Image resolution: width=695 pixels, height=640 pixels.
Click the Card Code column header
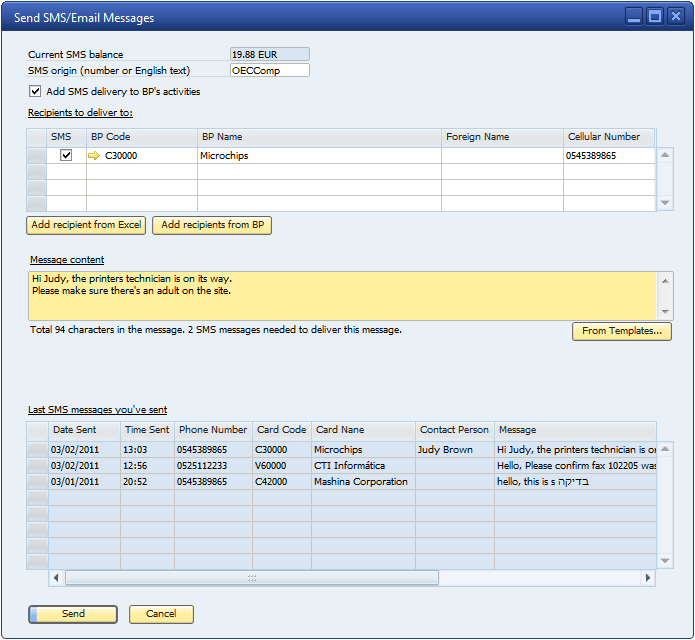tap(281, 430)
